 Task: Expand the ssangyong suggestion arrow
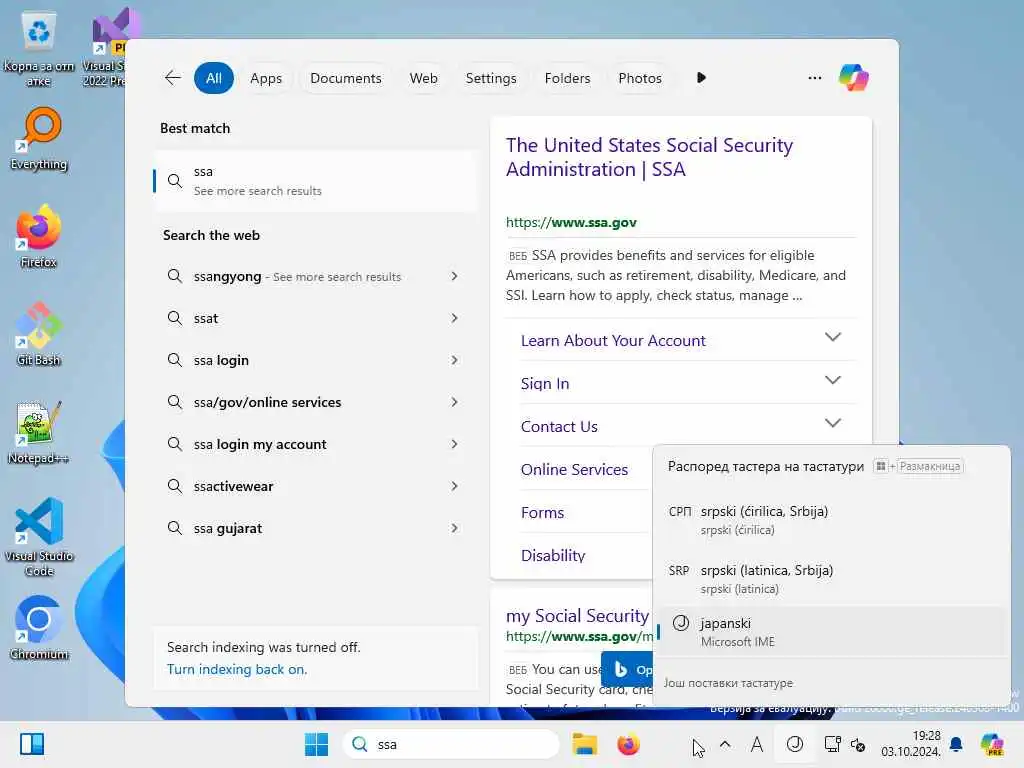[x=455, y=276]
